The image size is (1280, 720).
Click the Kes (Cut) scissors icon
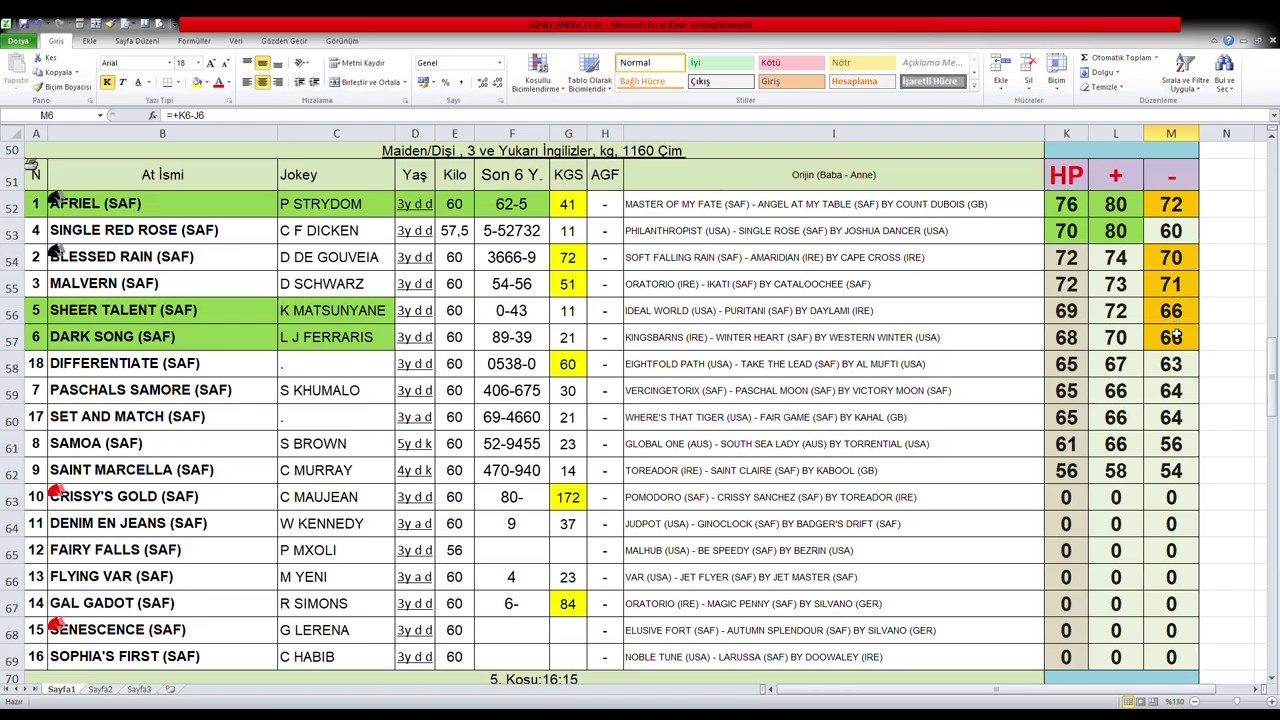click(x=38, y=58)
